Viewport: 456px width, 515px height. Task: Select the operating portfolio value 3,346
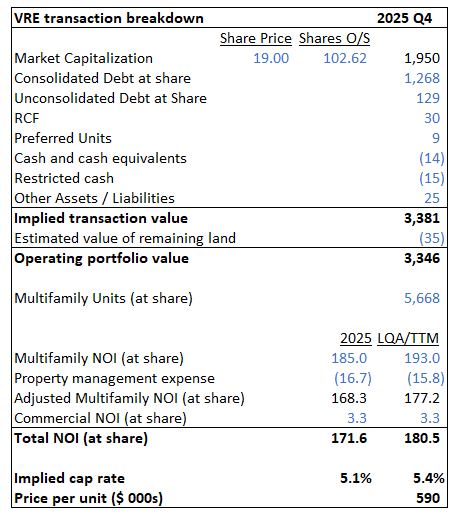[422, 258]
